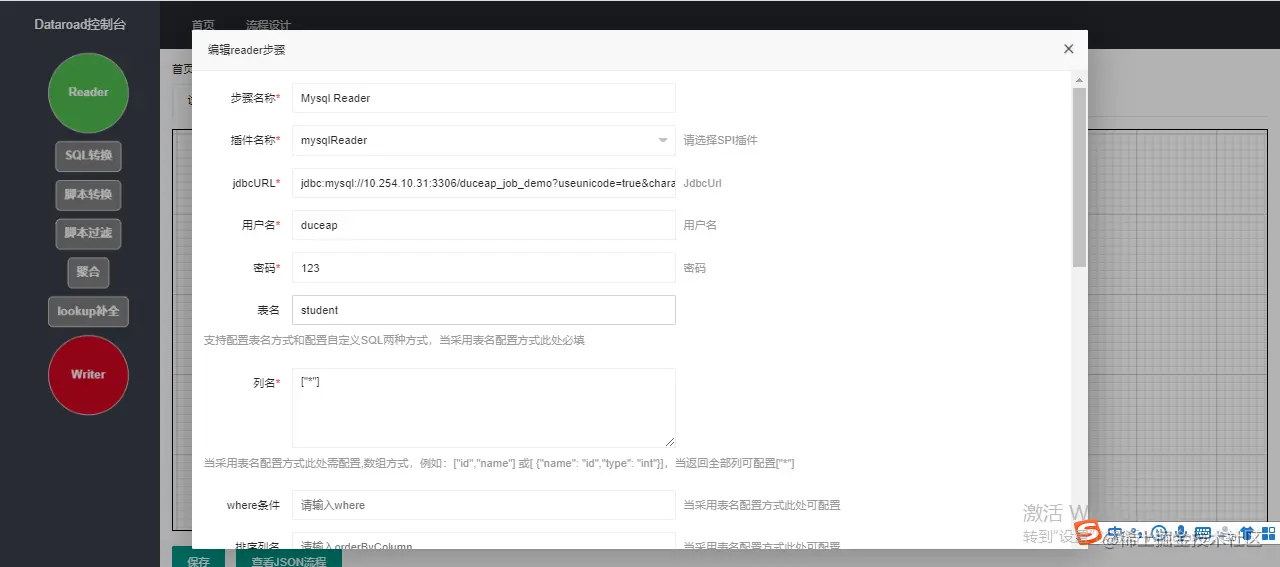This screenshot has width=1280, height=567.
Task: Click the 排序列名 orderByColumn field
Action: tap(484, 541)
